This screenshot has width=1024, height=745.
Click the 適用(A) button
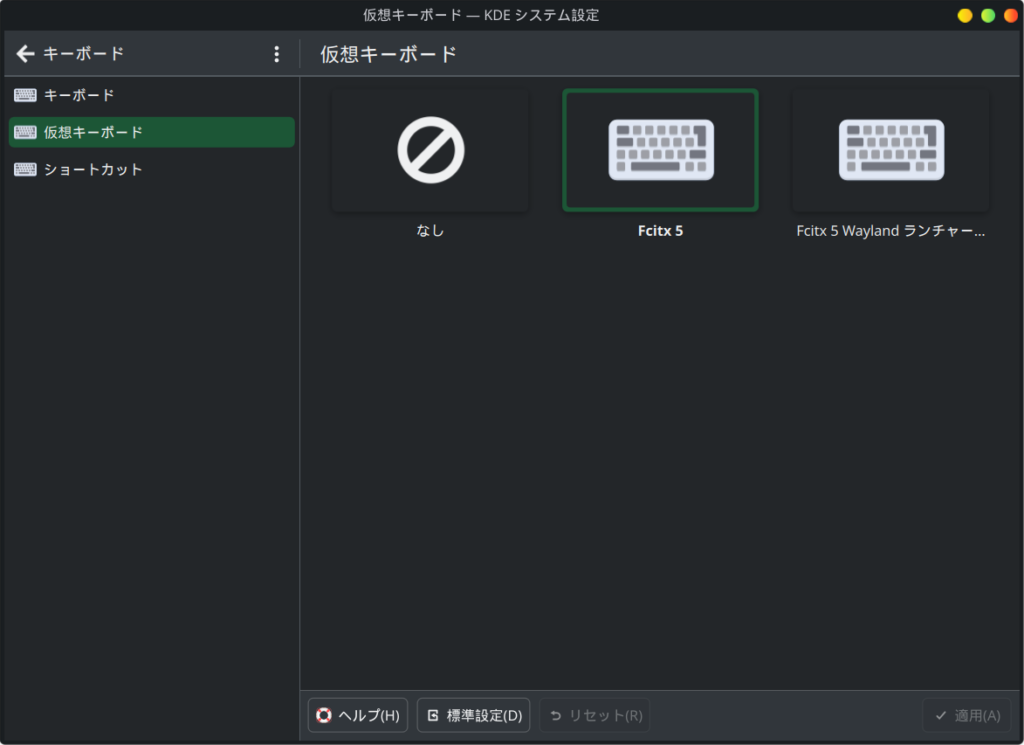click(968, 715)
